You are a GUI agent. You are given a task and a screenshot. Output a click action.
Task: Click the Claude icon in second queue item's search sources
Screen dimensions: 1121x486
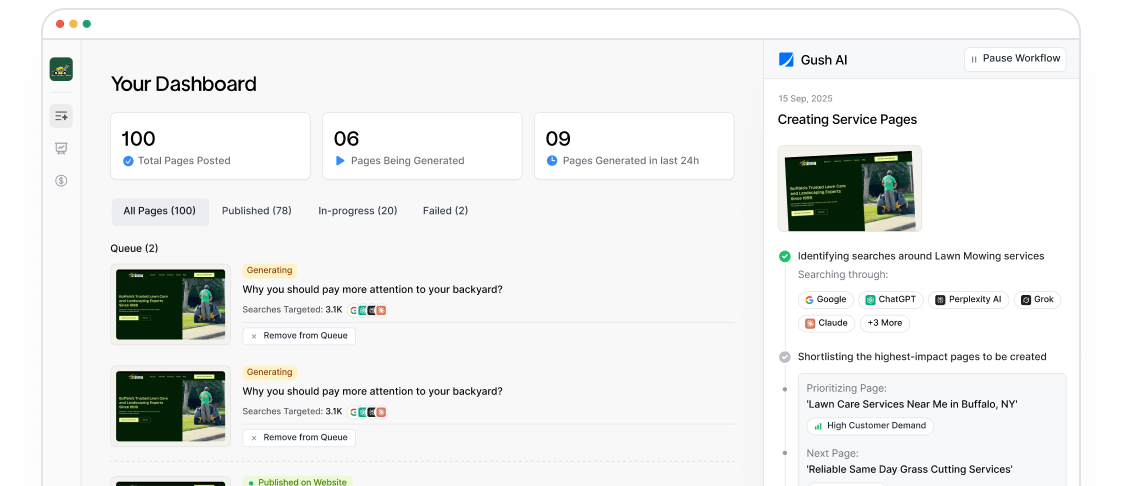click(x=381, y=412)
